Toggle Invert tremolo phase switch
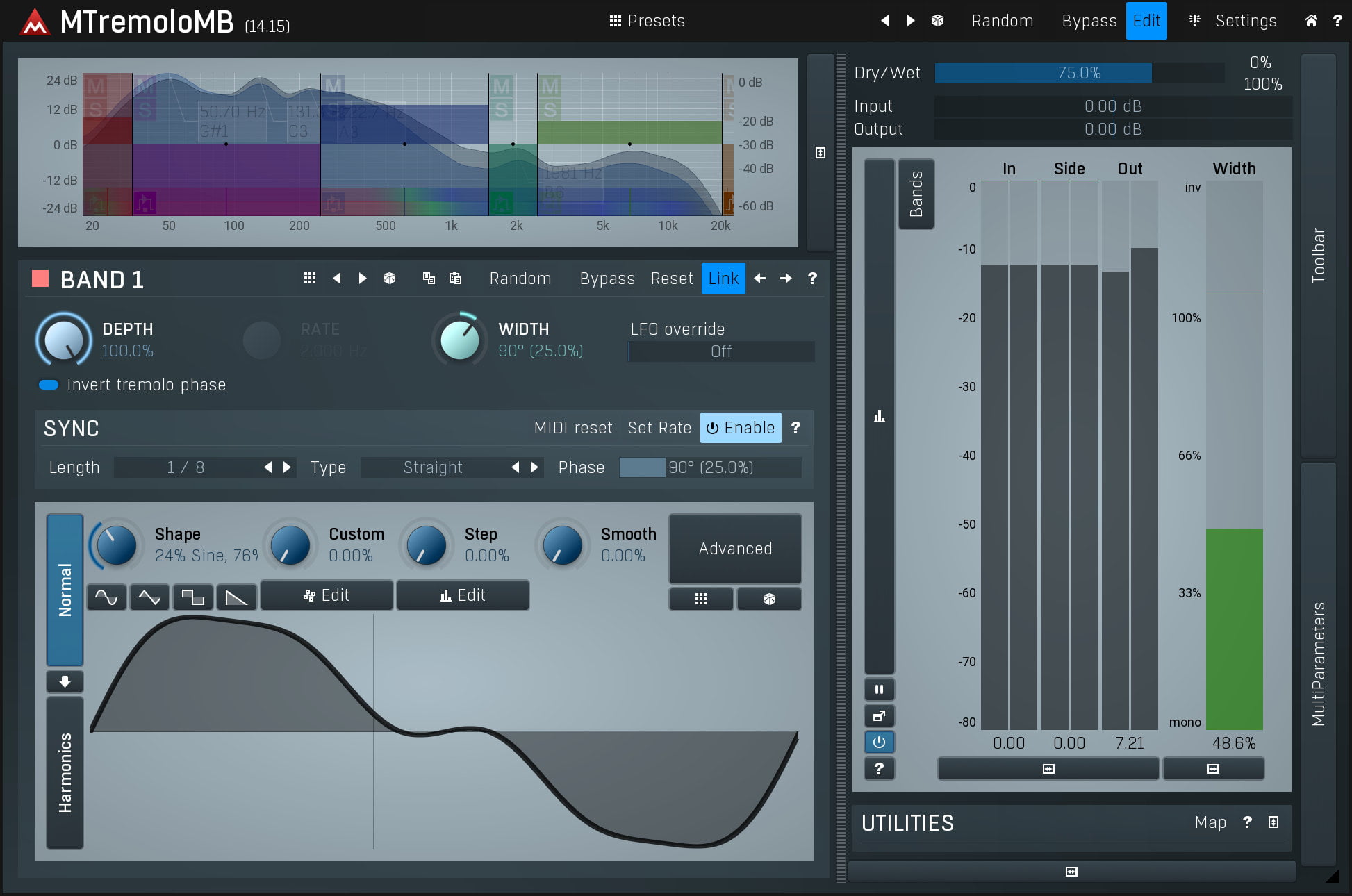This screenshot has height=896, width=1352. [49, 385]
